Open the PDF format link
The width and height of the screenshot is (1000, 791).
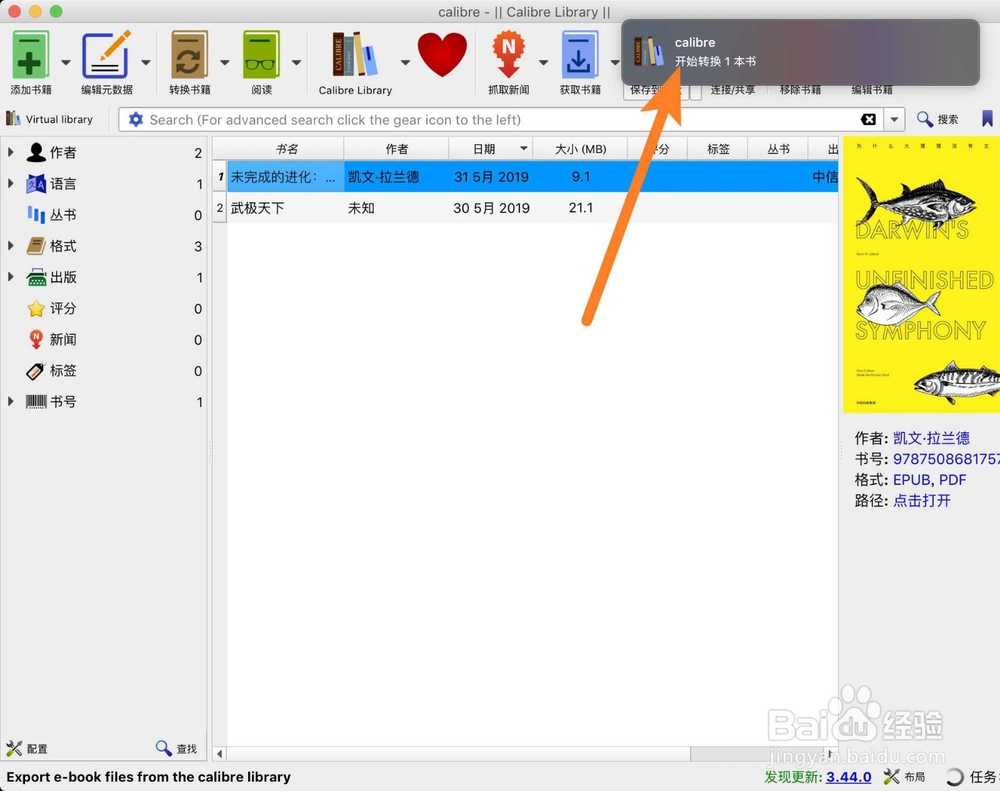tap(952, 480)
